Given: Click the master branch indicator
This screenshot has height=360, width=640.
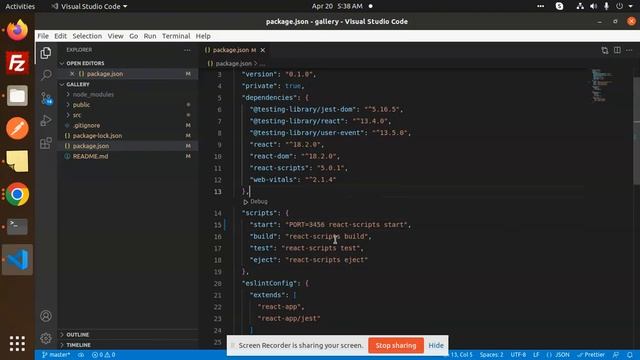Looking at the screenshot, I should (x=56, y=355).
